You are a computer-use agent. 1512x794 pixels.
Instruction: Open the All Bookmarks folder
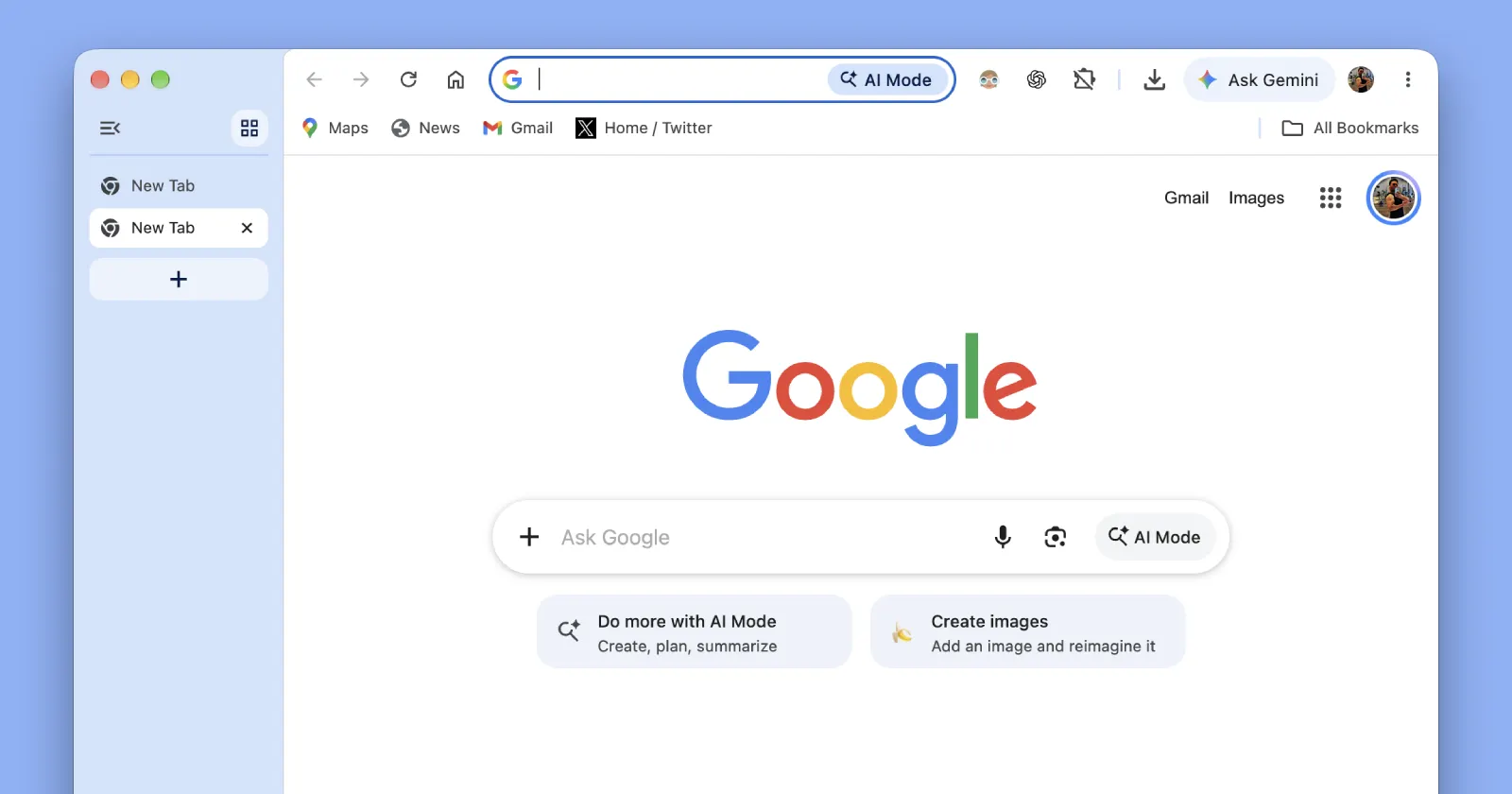coord(1349,128)
